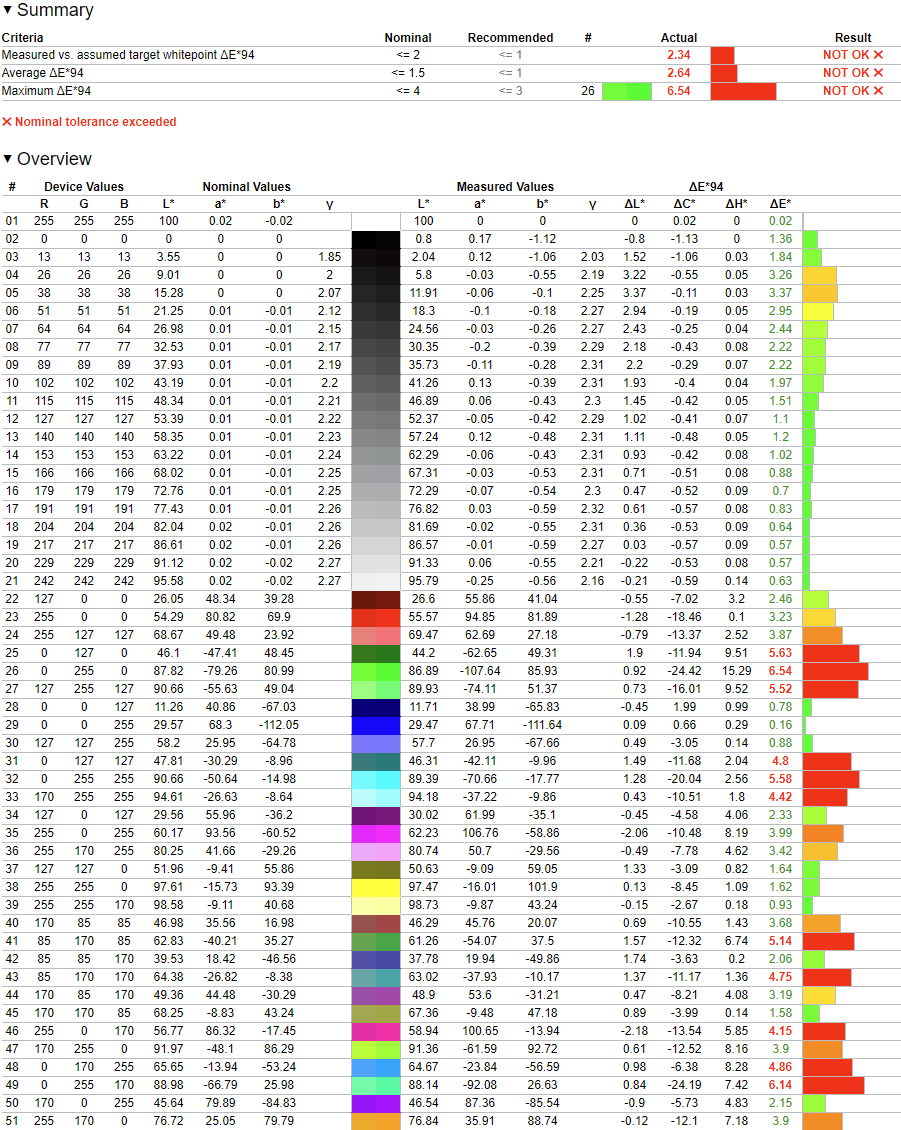Image resolution: width=901 pixels, height=1130 pixels.
Task: Click the ΔL* value 3.37 in row 05
Action: tap(634, 293)
